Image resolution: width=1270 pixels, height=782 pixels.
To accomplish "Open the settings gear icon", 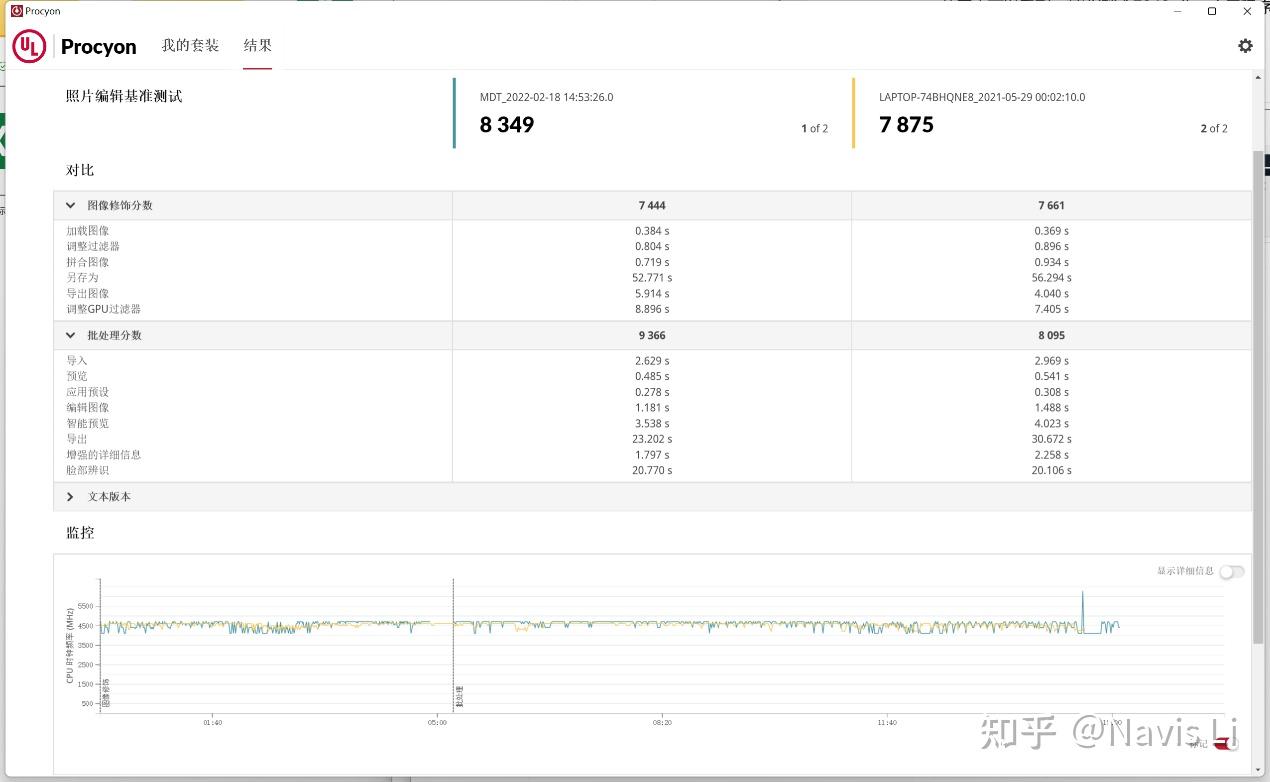I will tap(1245, 46).
